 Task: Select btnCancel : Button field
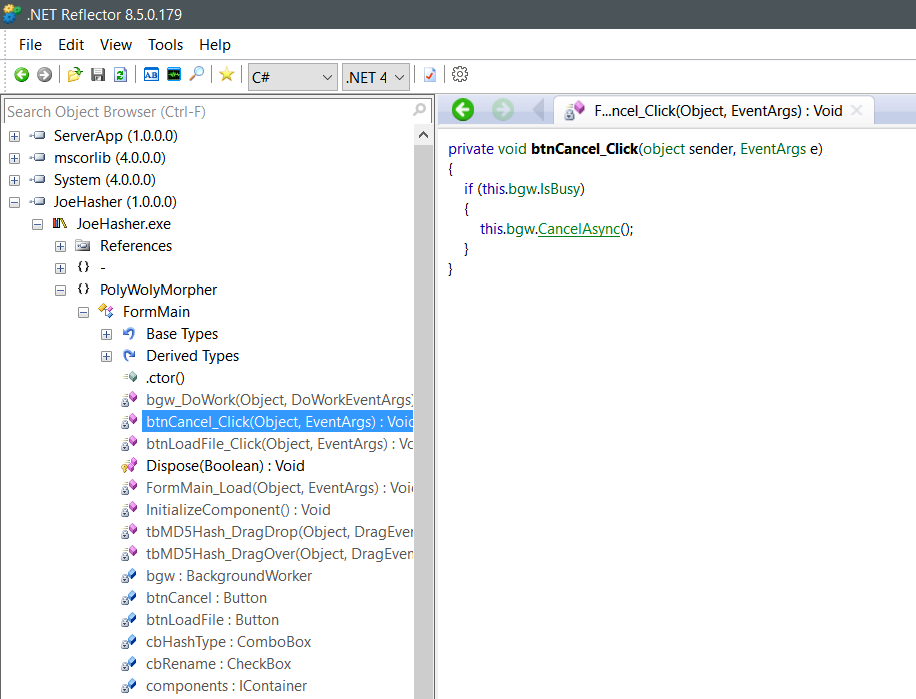[x=206, y=598]
